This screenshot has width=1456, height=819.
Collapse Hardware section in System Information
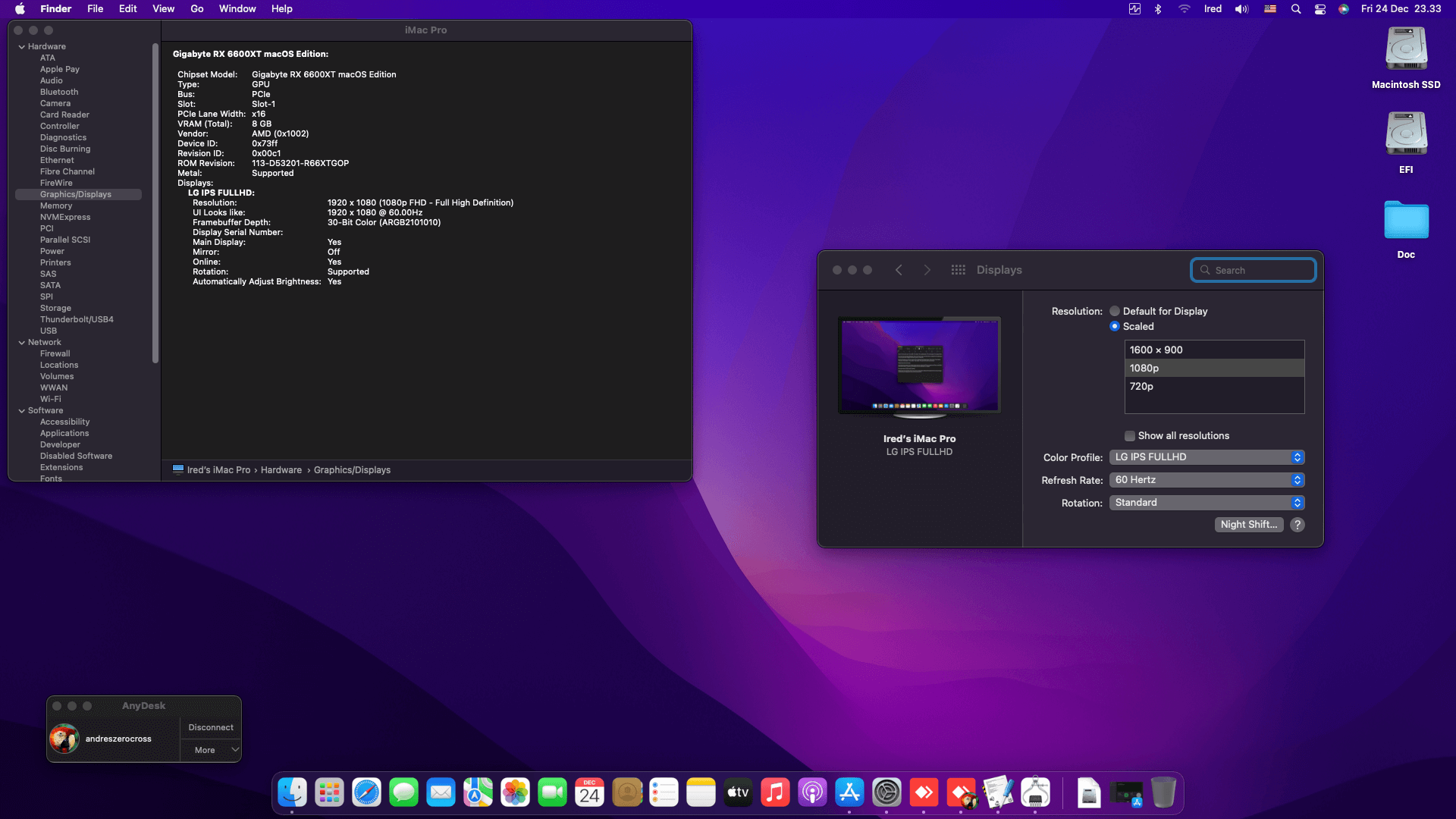(22, 47)
